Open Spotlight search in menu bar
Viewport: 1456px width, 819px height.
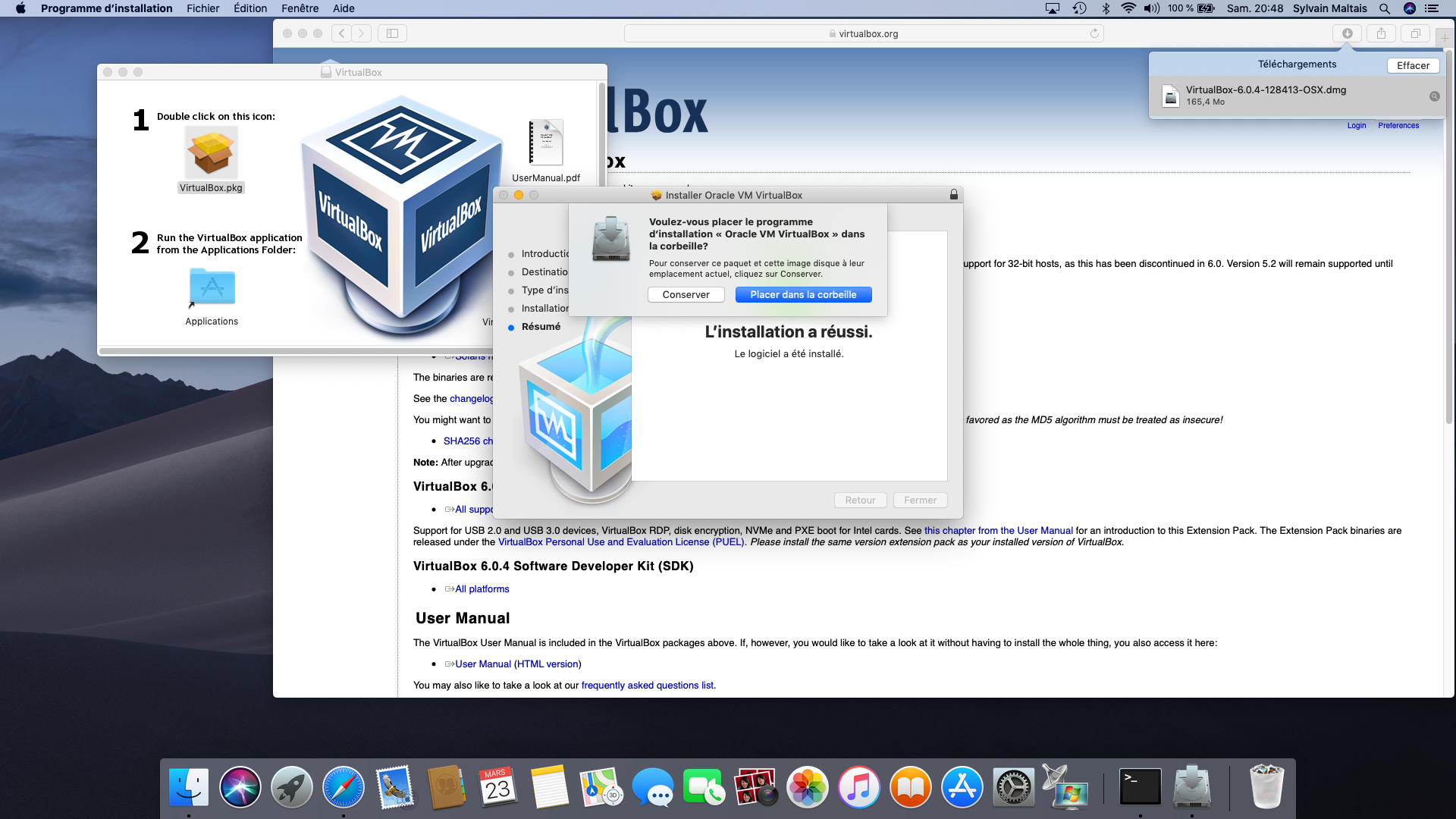[x=1384, y=8]
